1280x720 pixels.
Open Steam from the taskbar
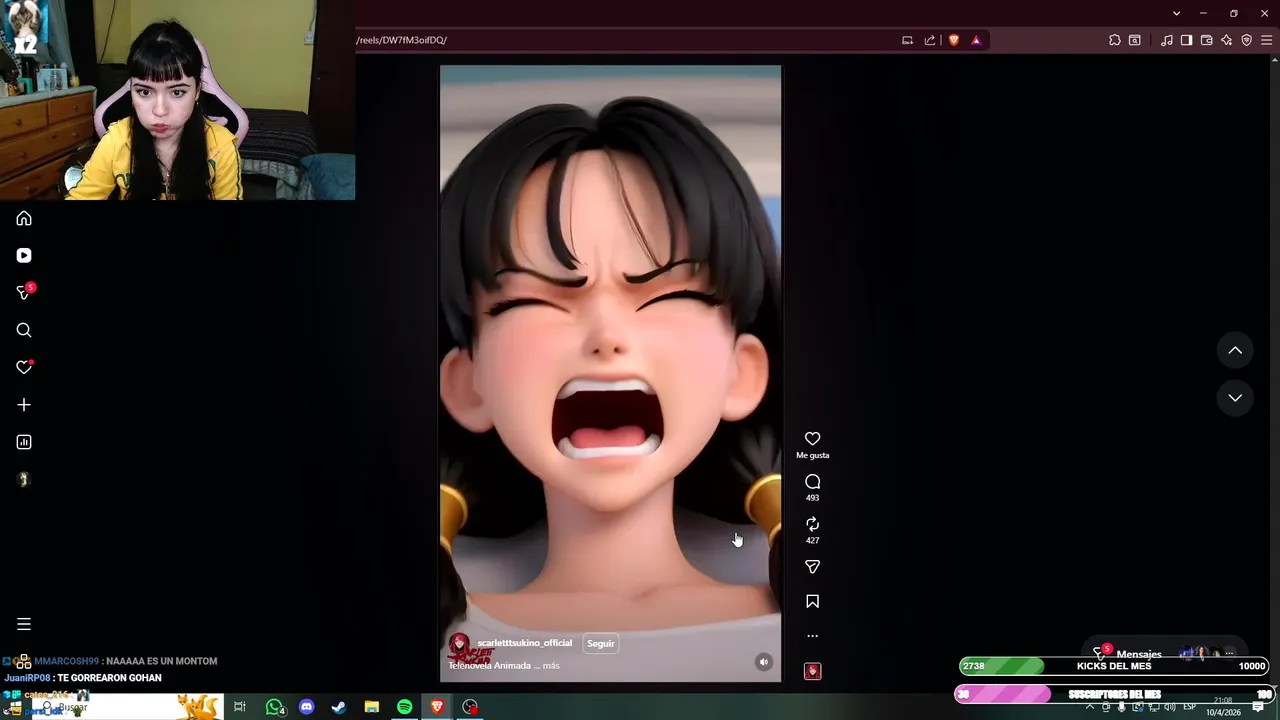coord(339,707)
